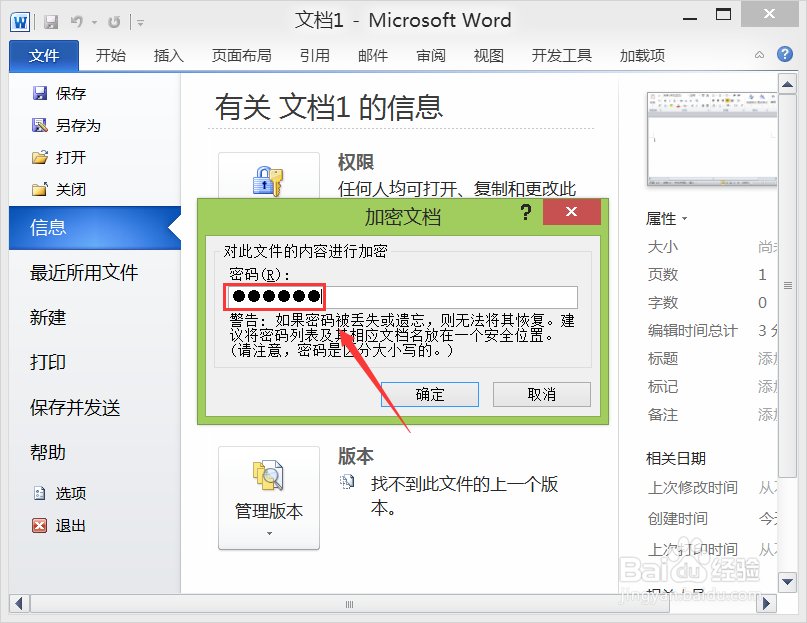Image resolution: width=807 pixels, height=623 pixels.
Task: Click the 标记 property row
Action: coord(712,386)
